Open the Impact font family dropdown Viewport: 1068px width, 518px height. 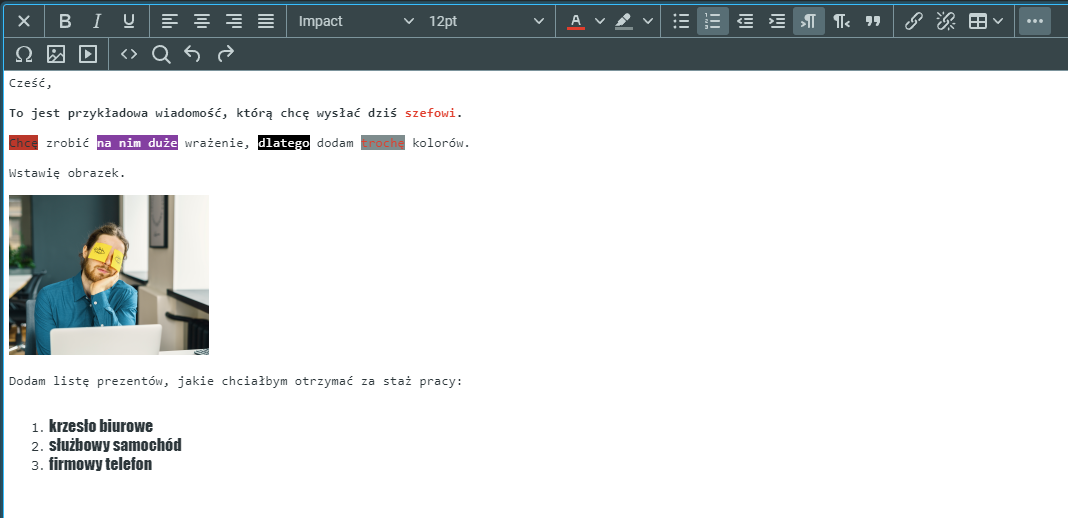point(355,21)
